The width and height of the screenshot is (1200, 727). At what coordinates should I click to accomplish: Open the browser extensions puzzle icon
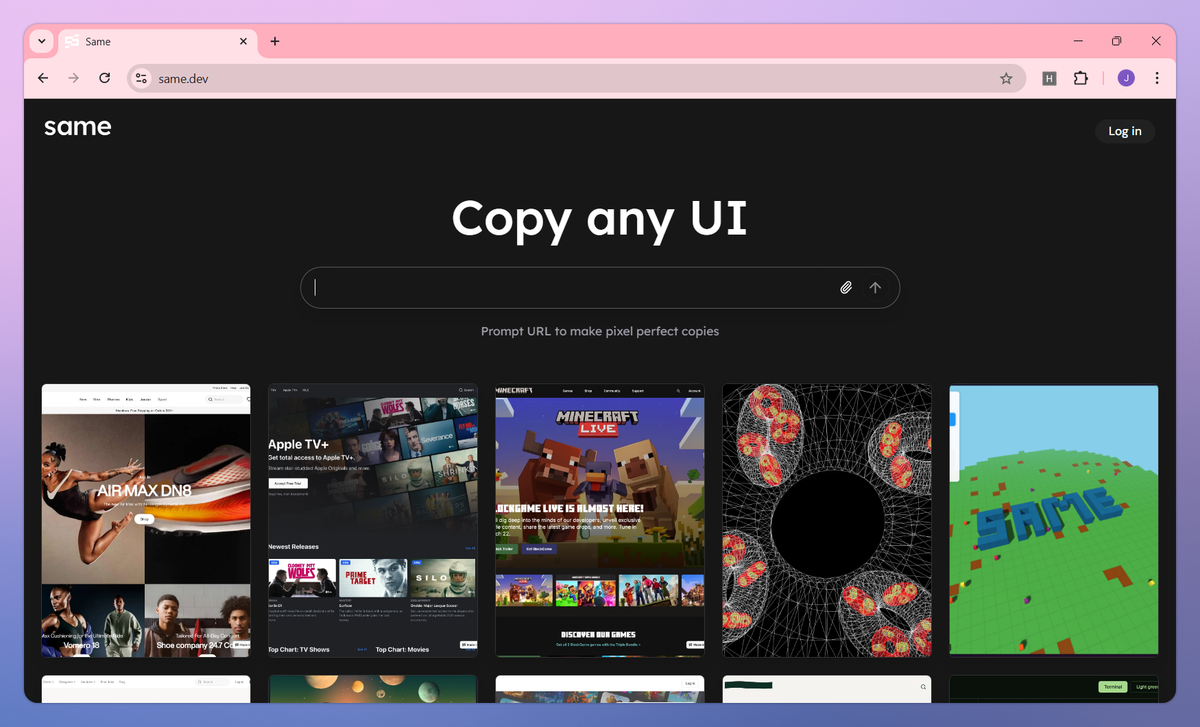coord(1081,78)
